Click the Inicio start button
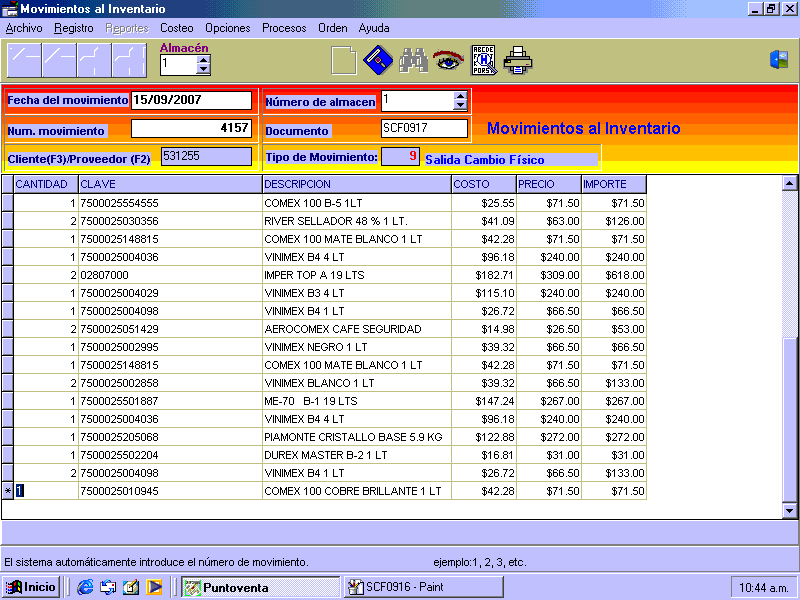Screen dimensions: 800x600 click(31, 587)
